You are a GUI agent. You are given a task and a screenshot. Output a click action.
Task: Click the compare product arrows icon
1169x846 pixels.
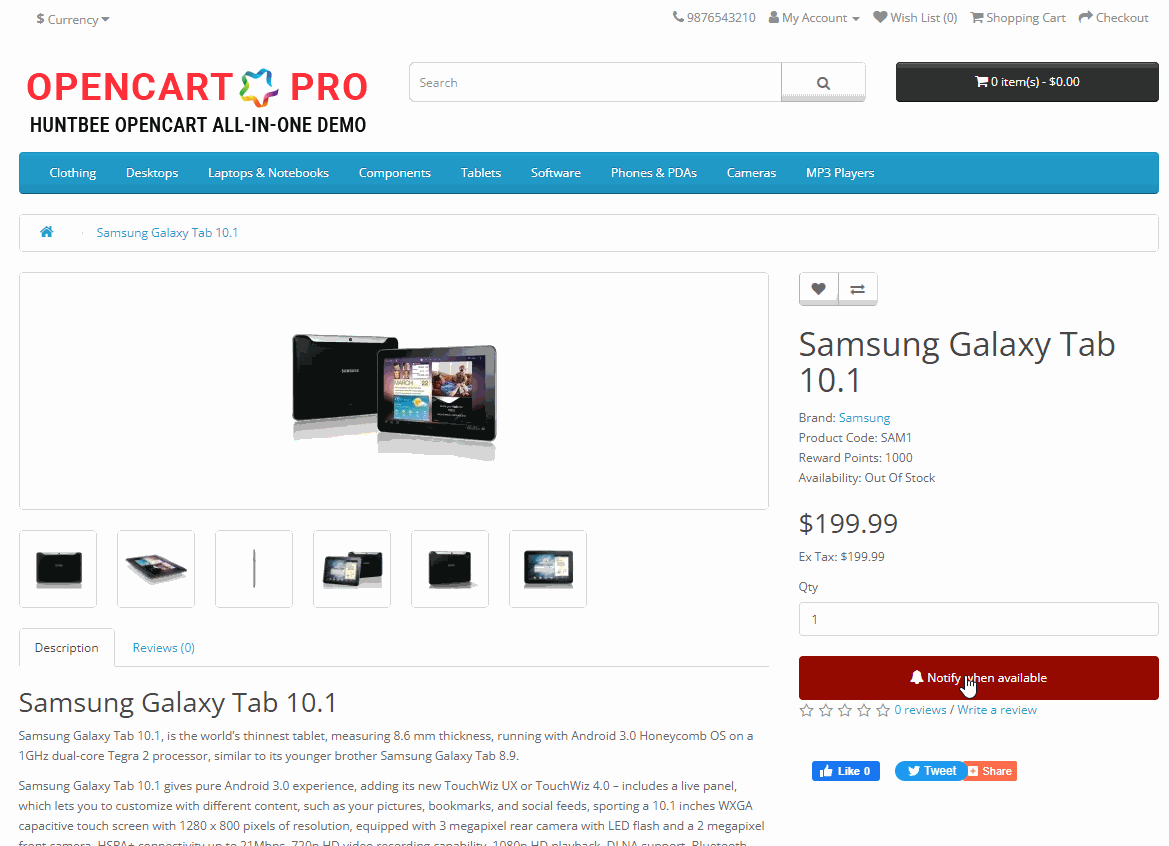point(857,289)
